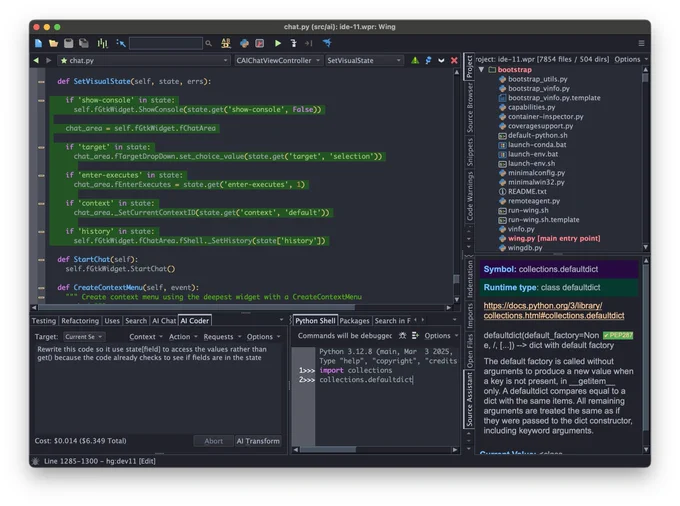Click the red document icon in toolbar

point(260,43)
